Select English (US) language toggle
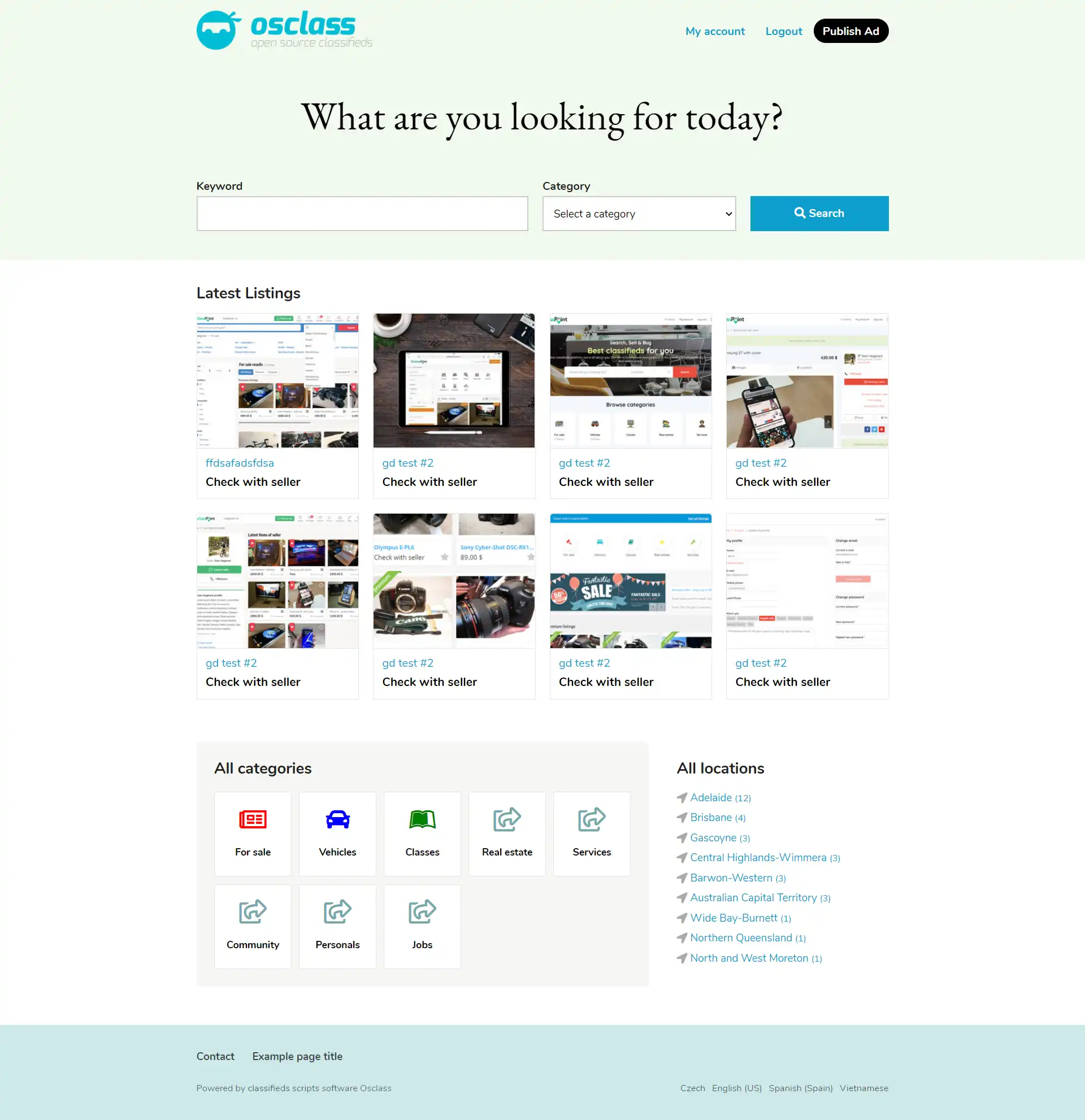 (737, 1088)
